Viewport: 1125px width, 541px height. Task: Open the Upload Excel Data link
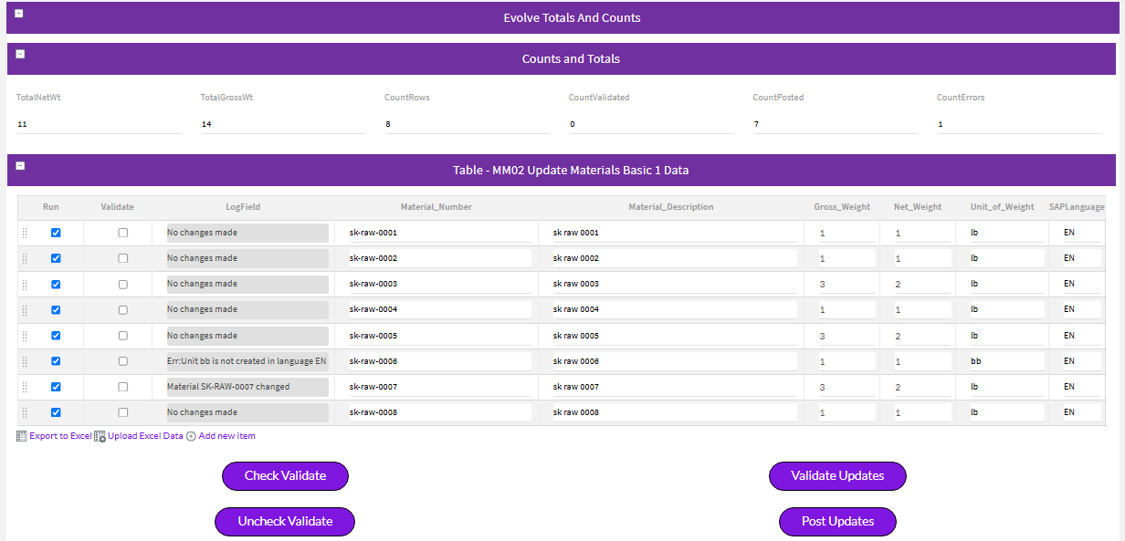tap(146, 436)
